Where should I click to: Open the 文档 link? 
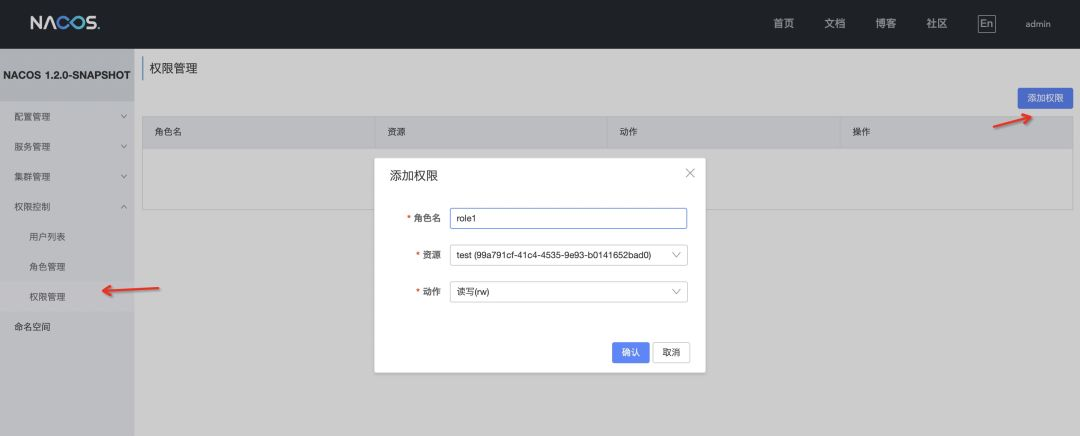pyautogui.click(x=834, y=23)
